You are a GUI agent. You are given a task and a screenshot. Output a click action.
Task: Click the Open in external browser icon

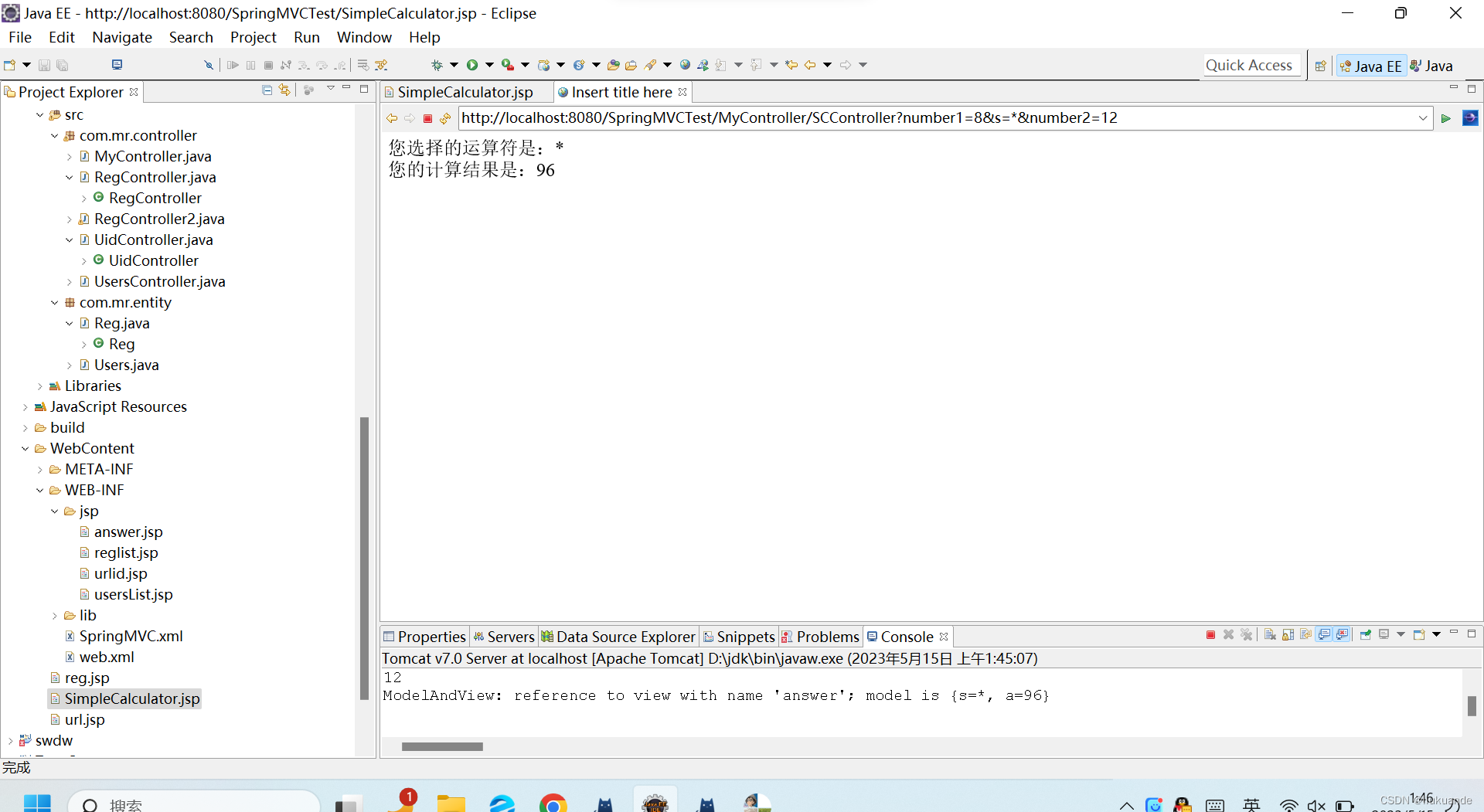pyautogui.click(x=1470, y=118)
